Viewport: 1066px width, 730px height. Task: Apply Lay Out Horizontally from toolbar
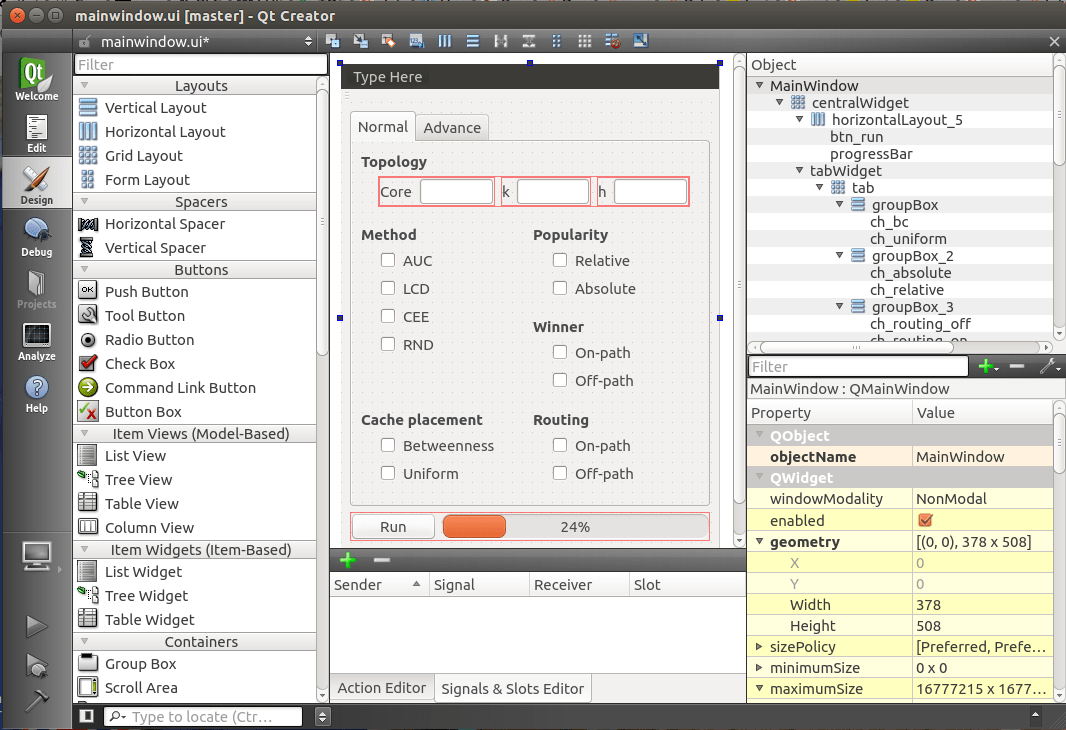pos(444,41)
